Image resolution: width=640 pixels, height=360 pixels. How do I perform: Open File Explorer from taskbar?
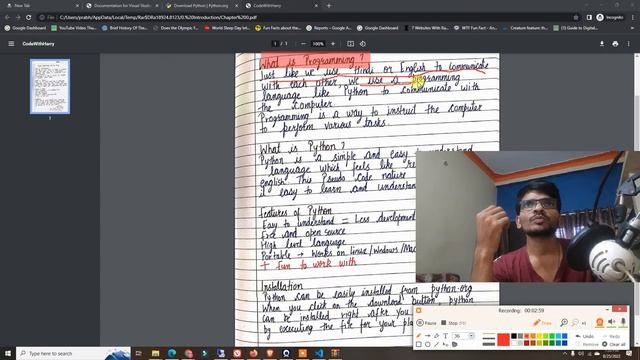(x=155, y=353)
